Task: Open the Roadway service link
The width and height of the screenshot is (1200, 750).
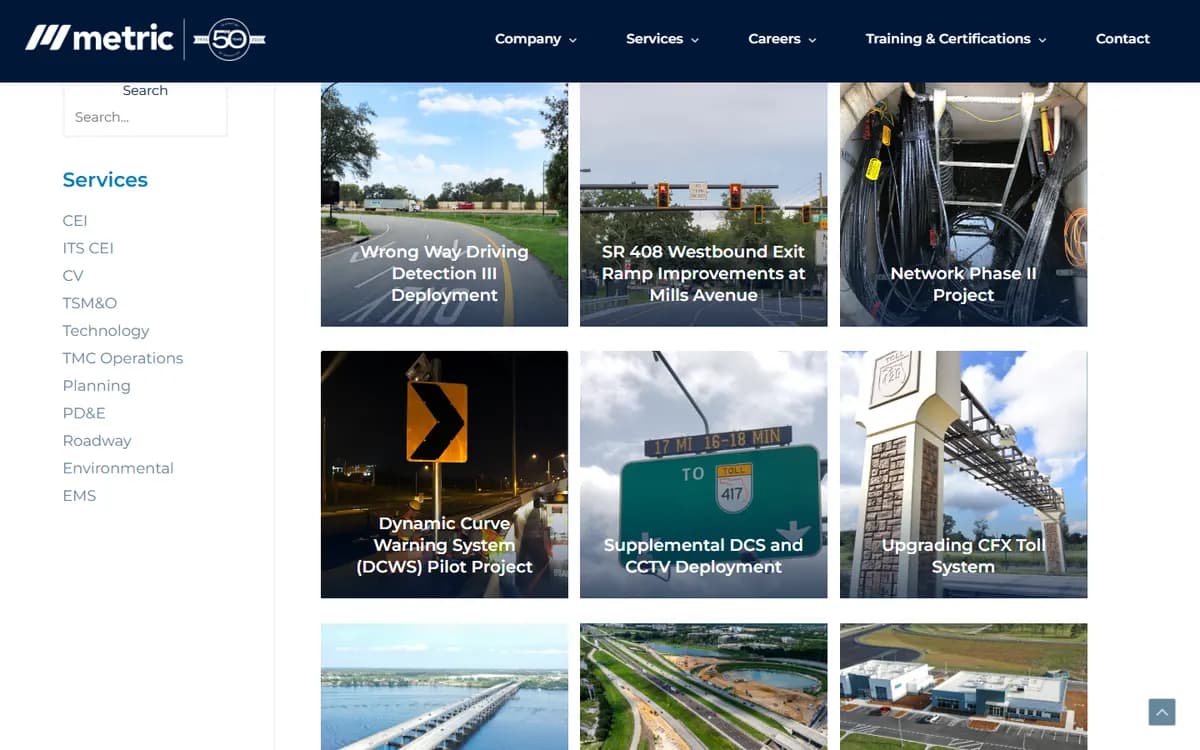Action: pos(97,440)
